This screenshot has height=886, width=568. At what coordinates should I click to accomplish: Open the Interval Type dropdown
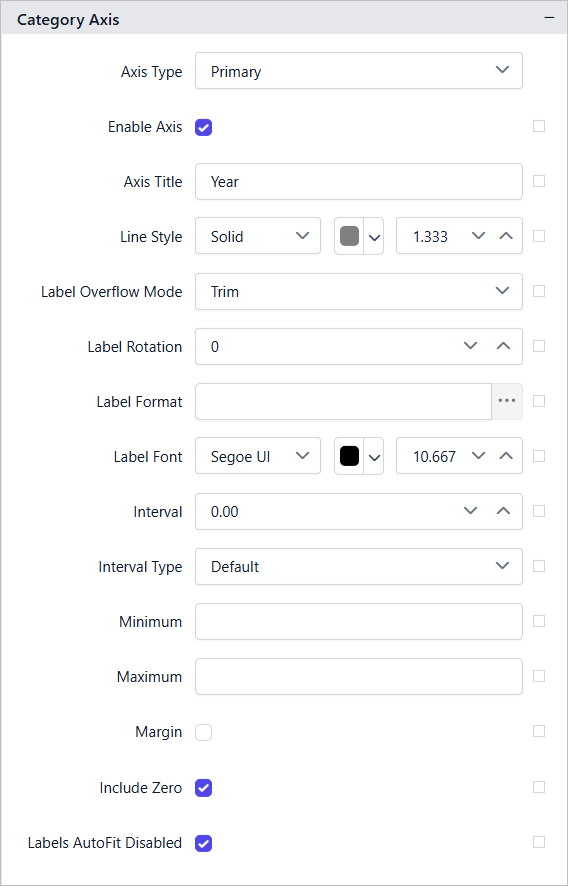click(359, 566)
